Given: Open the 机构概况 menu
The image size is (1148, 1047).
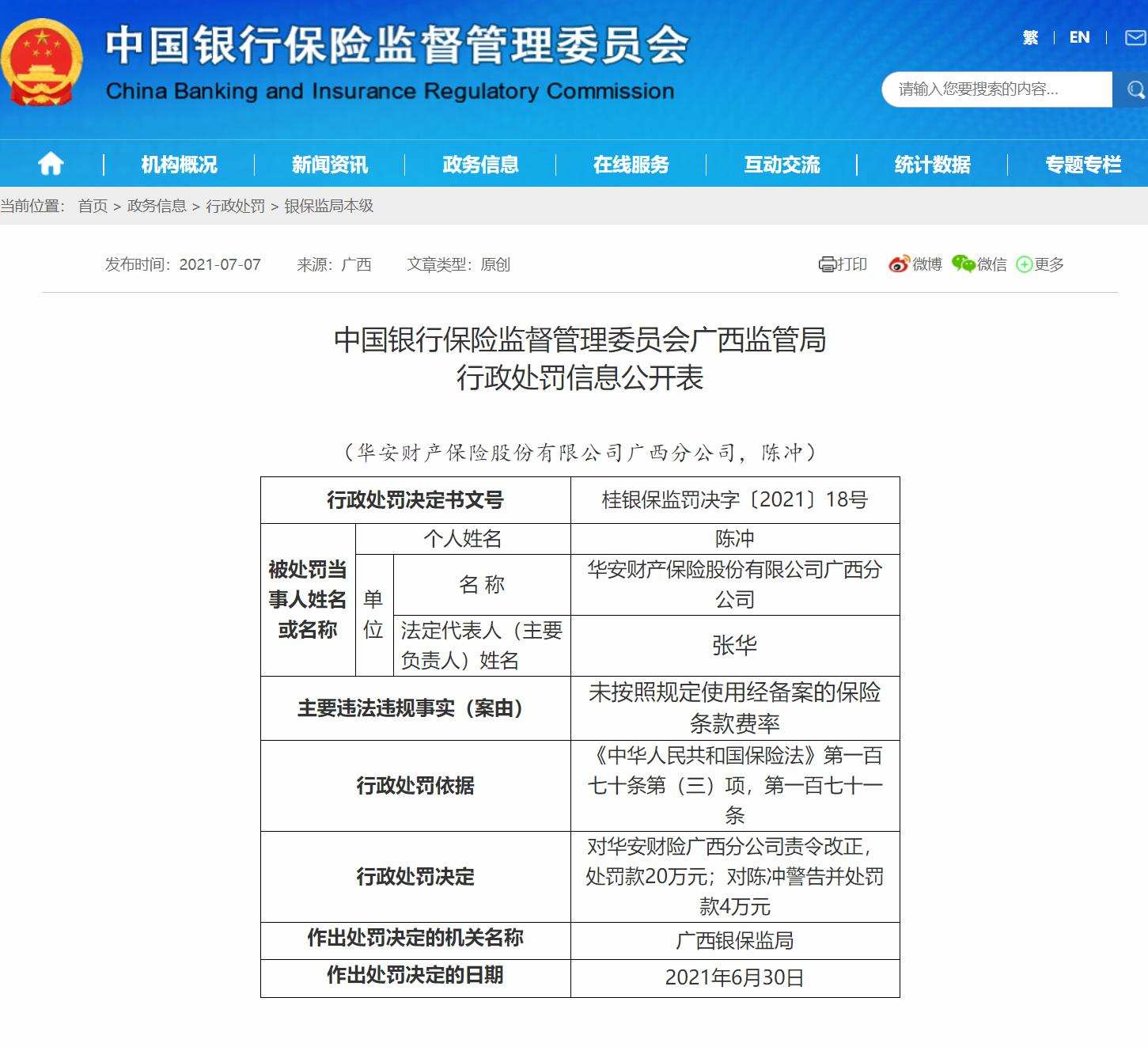Looking at the screenshot, I should tap(179, 165).
